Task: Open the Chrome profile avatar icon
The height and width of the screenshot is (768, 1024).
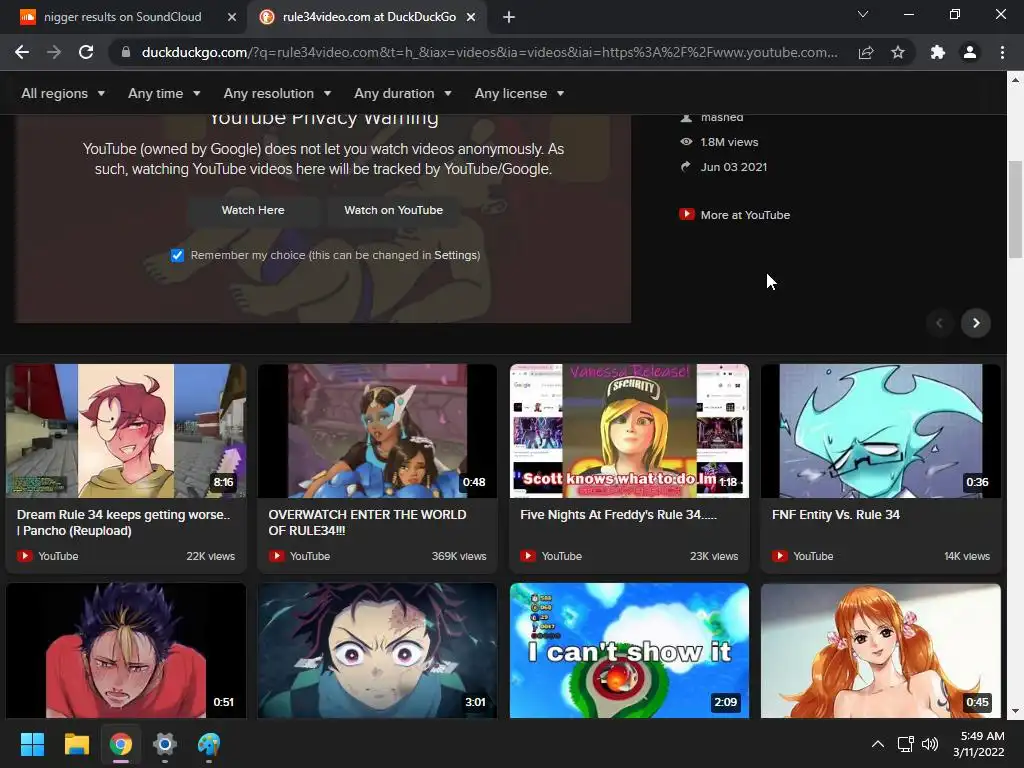Action: (x=970, y=52)
